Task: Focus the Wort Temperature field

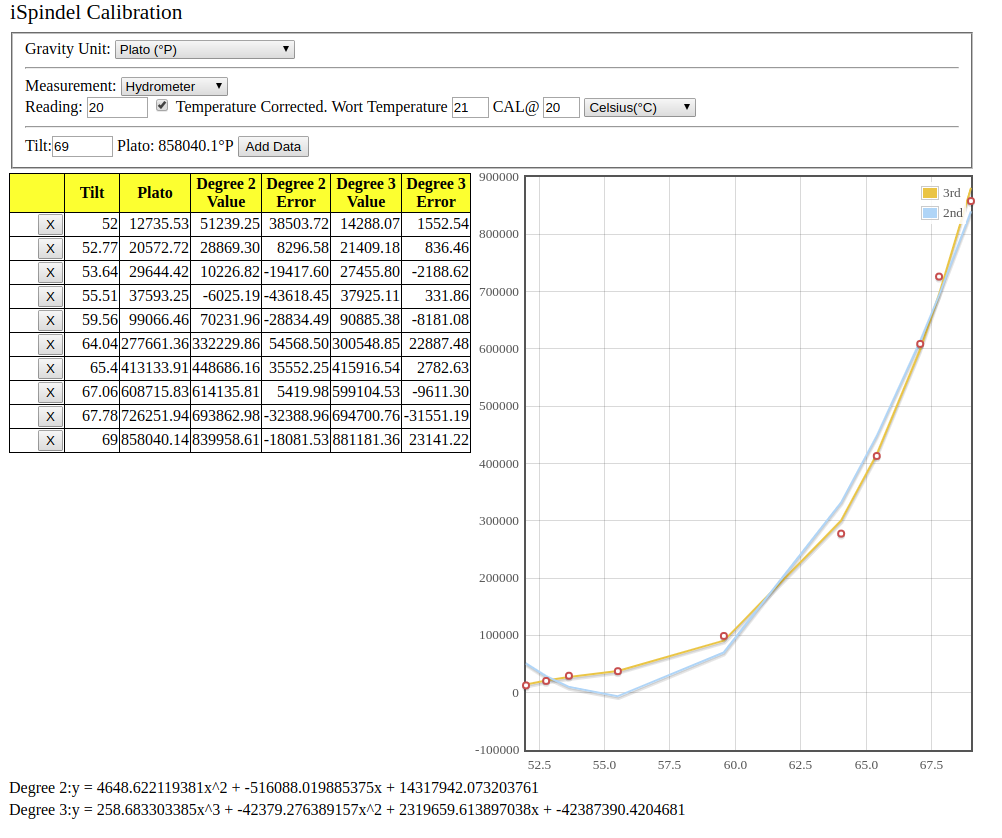Action: [470, 107]
